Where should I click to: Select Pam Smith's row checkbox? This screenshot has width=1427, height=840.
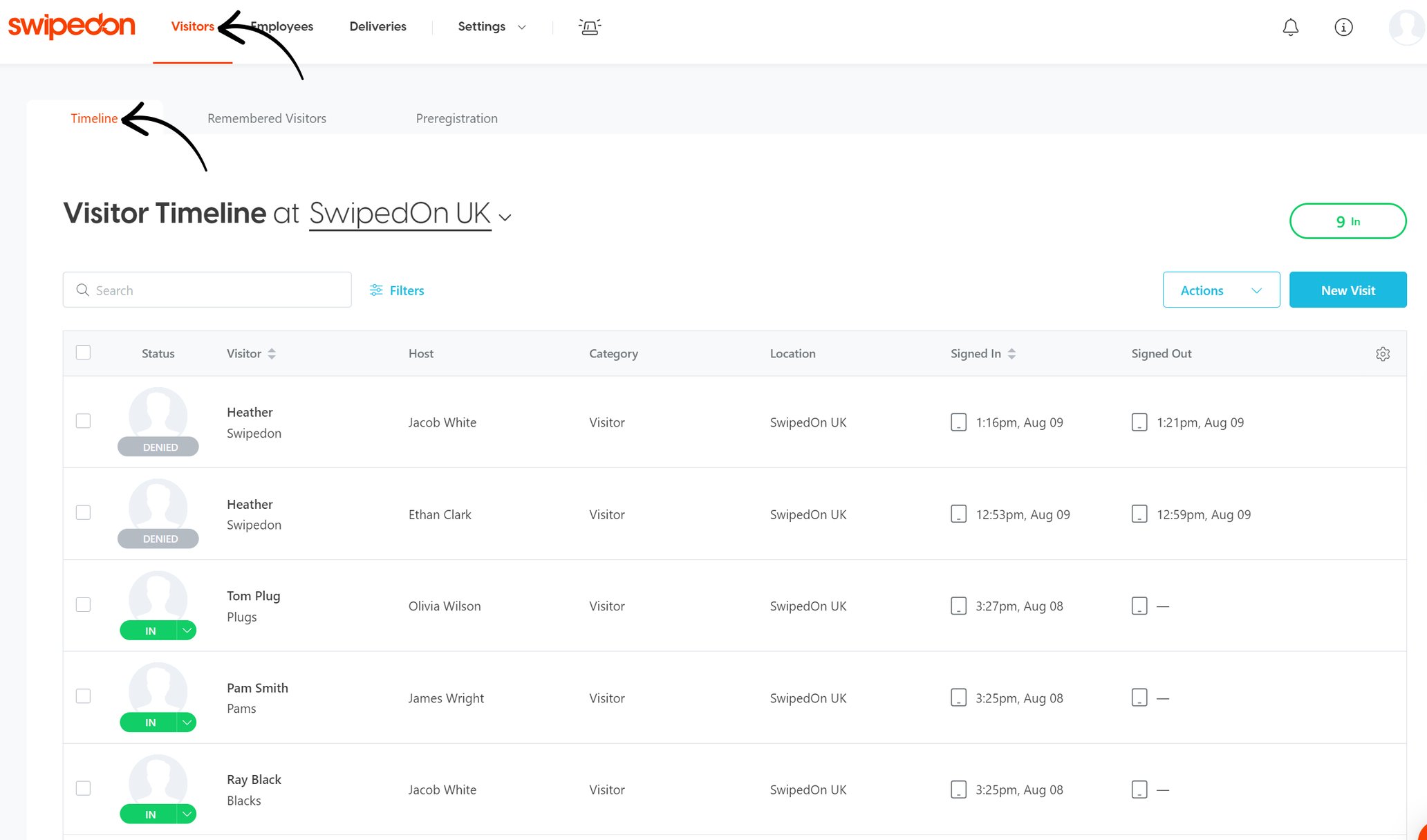point(83,696)
